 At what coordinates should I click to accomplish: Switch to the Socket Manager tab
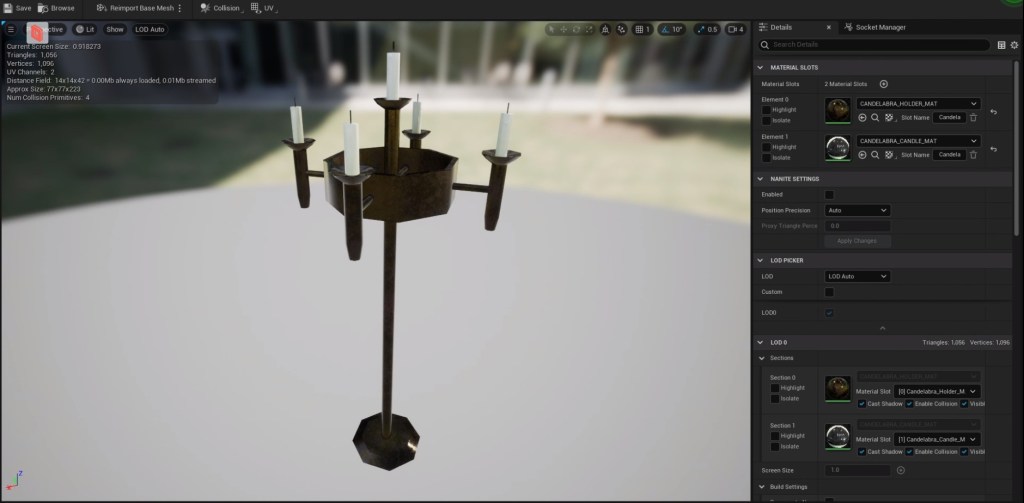click(876, 27)
